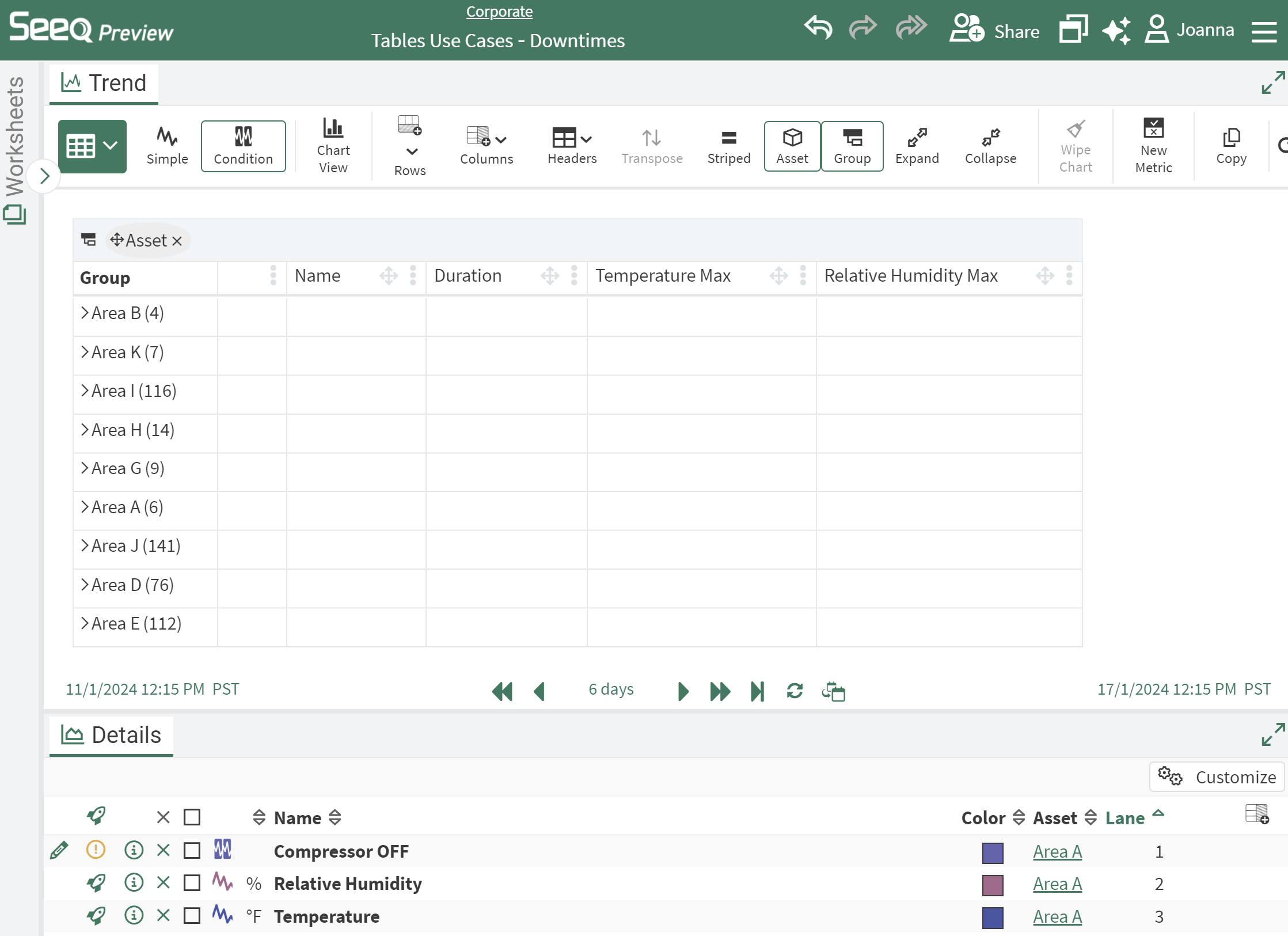Step forward a full display range
1288x936 pixels.
(x=720, y=691)
